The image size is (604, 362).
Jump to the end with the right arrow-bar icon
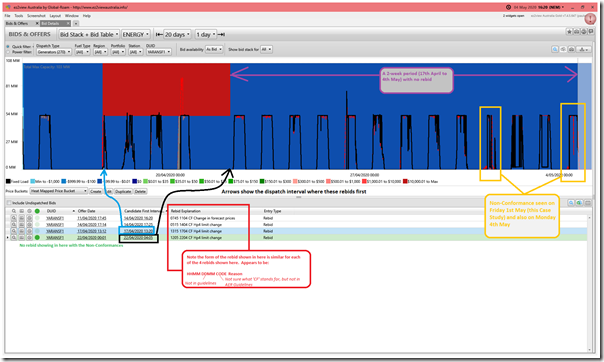221,35
